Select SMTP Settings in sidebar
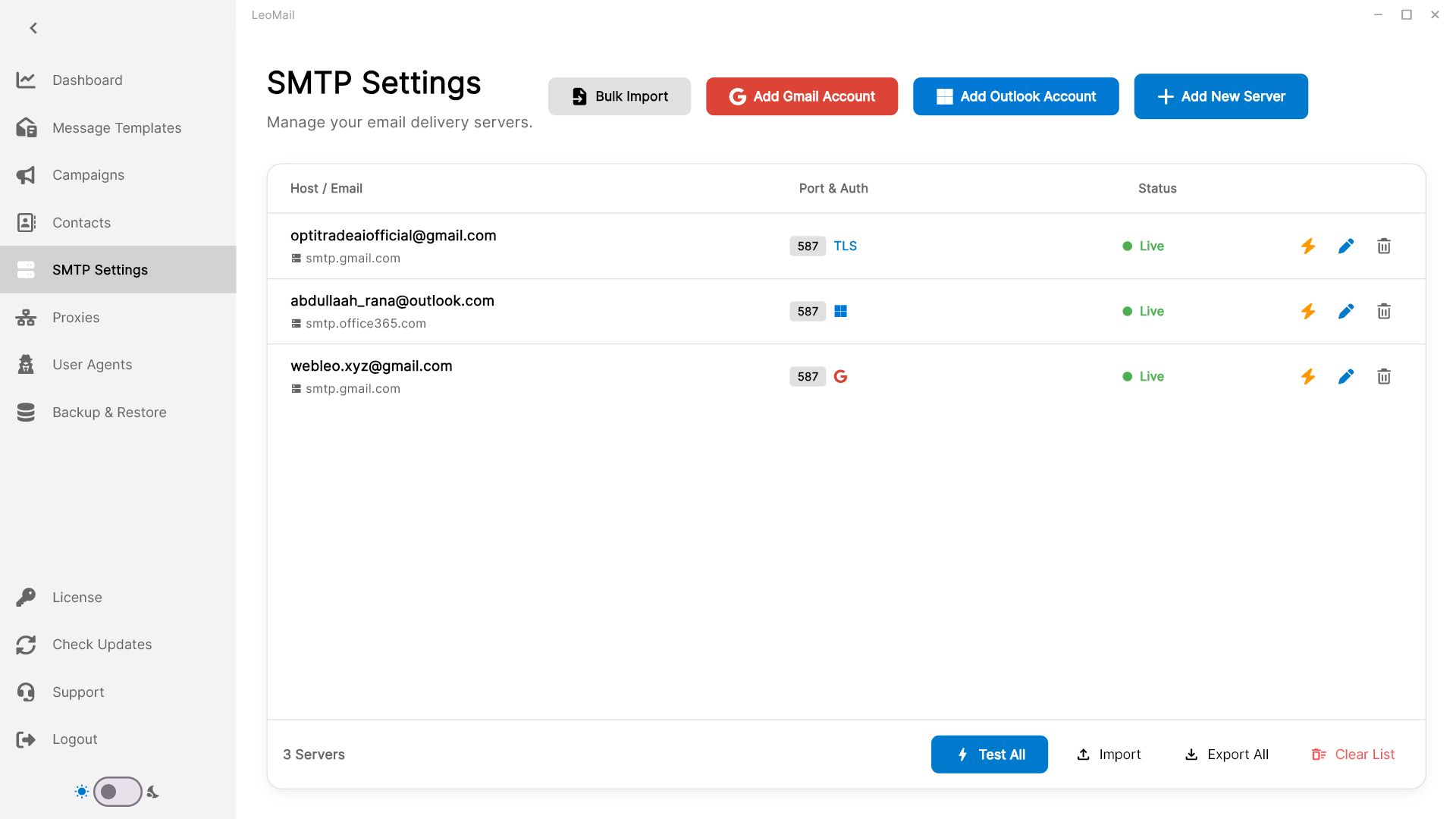Image resolution: width=1456 pixels, height=819 pixels. pyautogui.click(x=118, y=270)
